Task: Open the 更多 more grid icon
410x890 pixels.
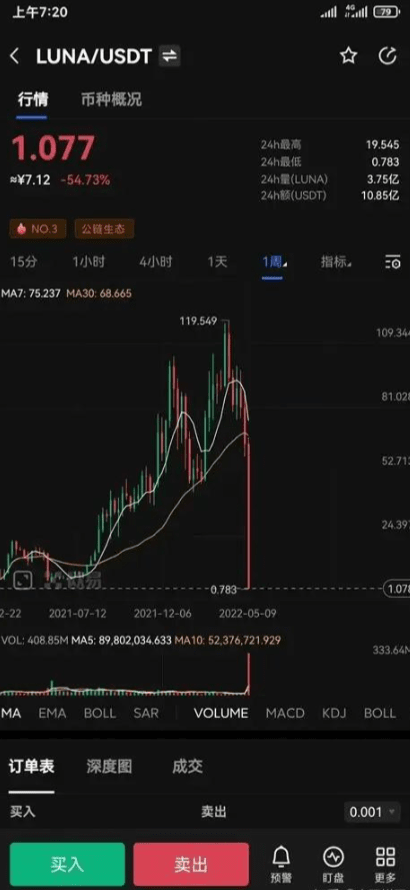Action: (386, 864)
